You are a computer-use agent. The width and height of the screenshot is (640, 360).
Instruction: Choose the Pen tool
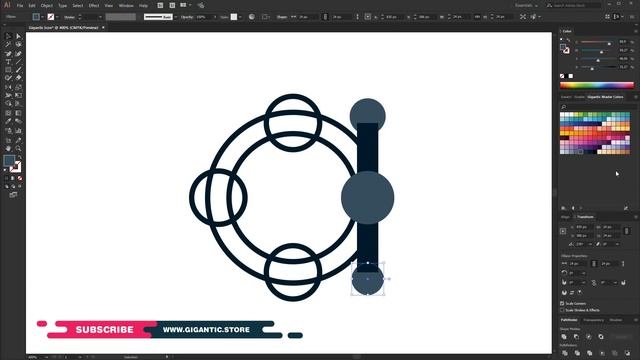click(x=8, y=53)
